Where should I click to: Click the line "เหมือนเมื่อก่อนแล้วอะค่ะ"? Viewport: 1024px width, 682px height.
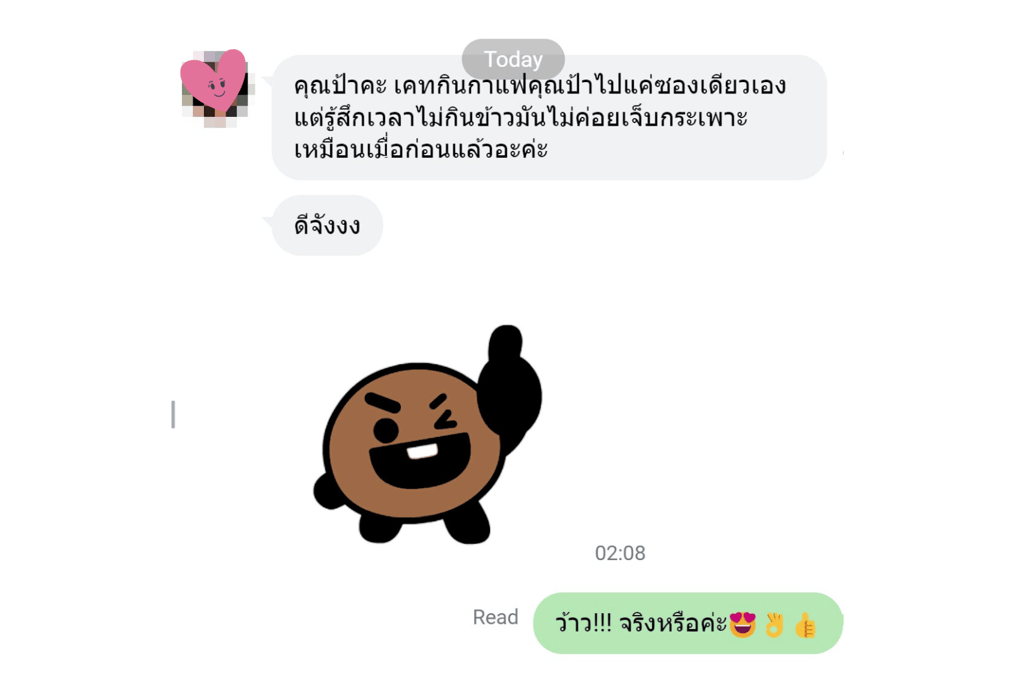click(421, 150)
